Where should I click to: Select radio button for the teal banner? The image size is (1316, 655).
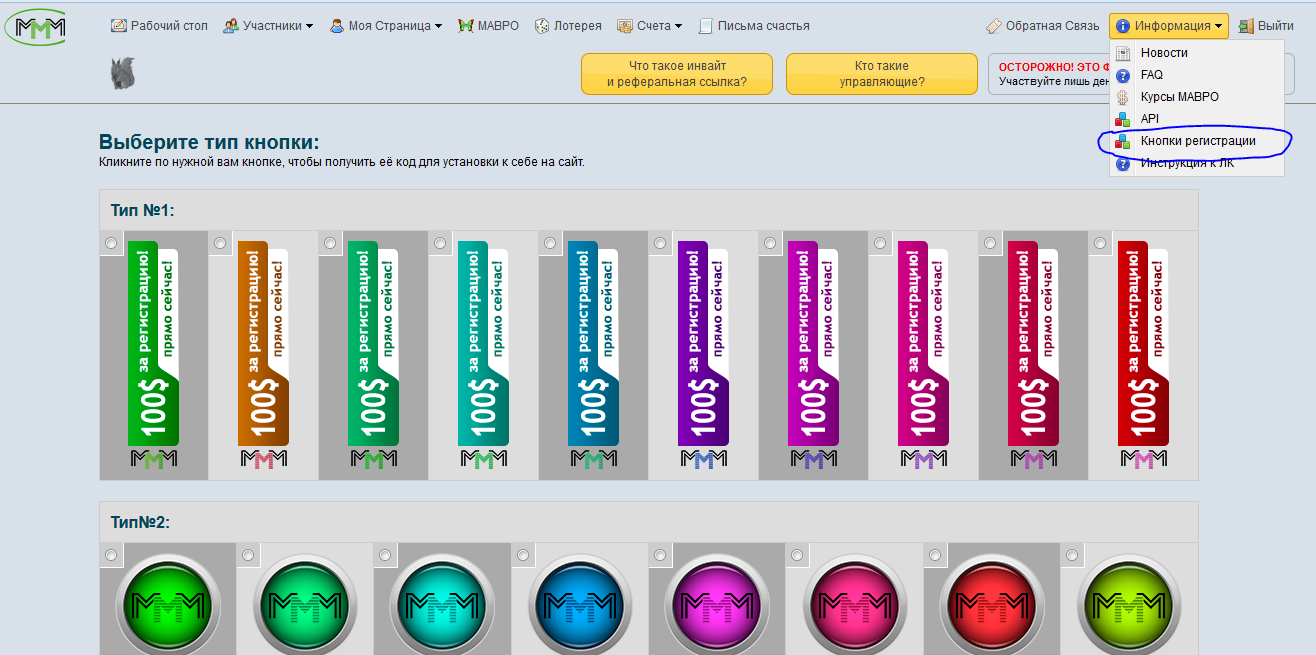point(440,243)
